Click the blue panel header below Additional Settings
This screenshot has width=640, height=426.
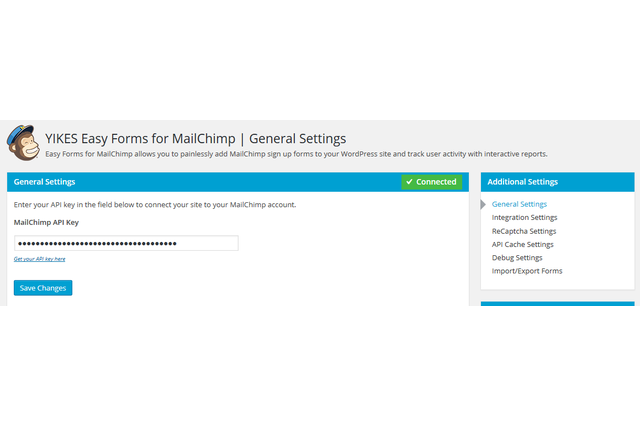(x=557, y=303)
